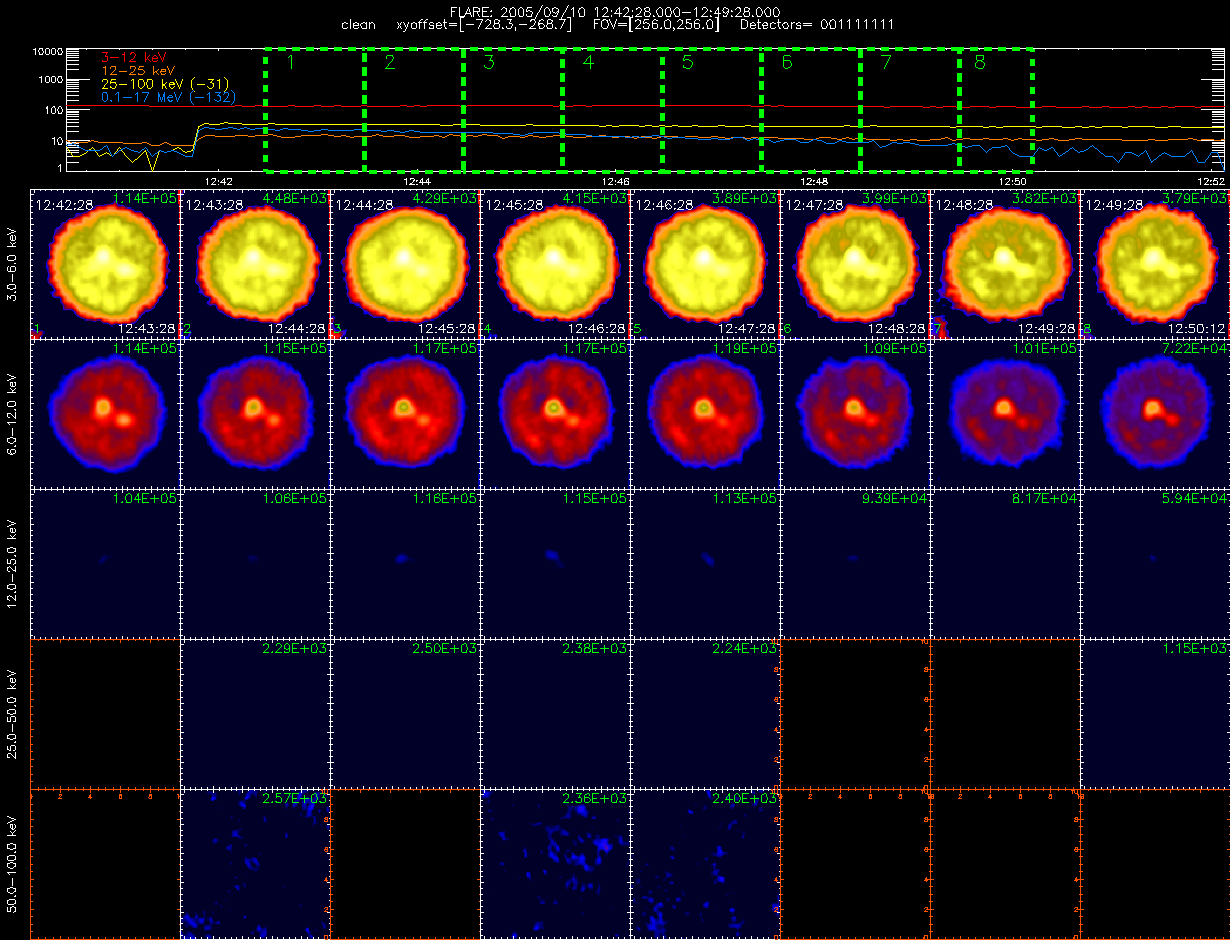Click the 2.24E+03 peak value
The height and width of the screenshot is (940, 1230).
(745, 648)
